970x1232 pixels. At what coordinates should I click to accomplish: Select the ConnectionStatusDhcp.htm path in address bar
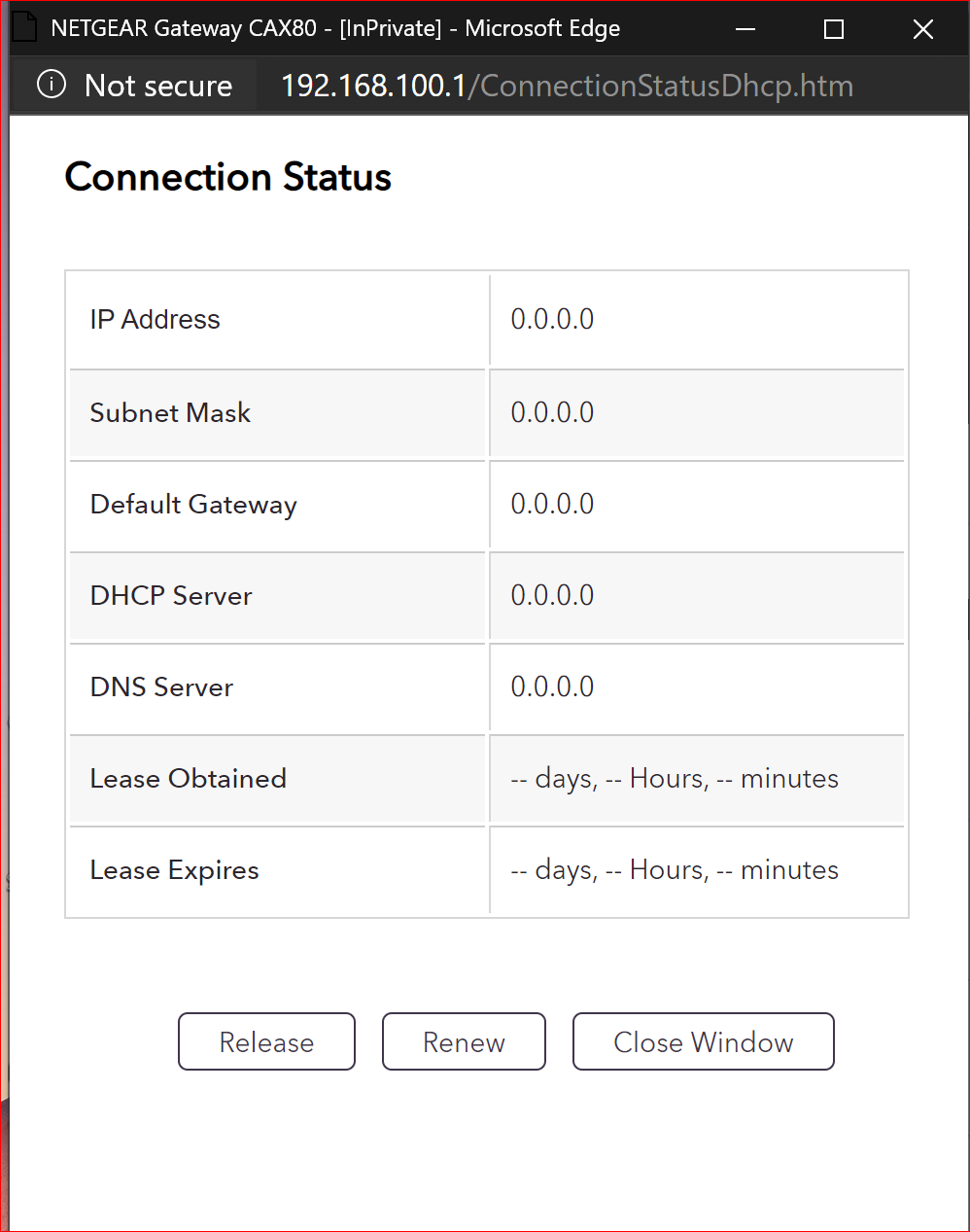[x=660, y=86]
